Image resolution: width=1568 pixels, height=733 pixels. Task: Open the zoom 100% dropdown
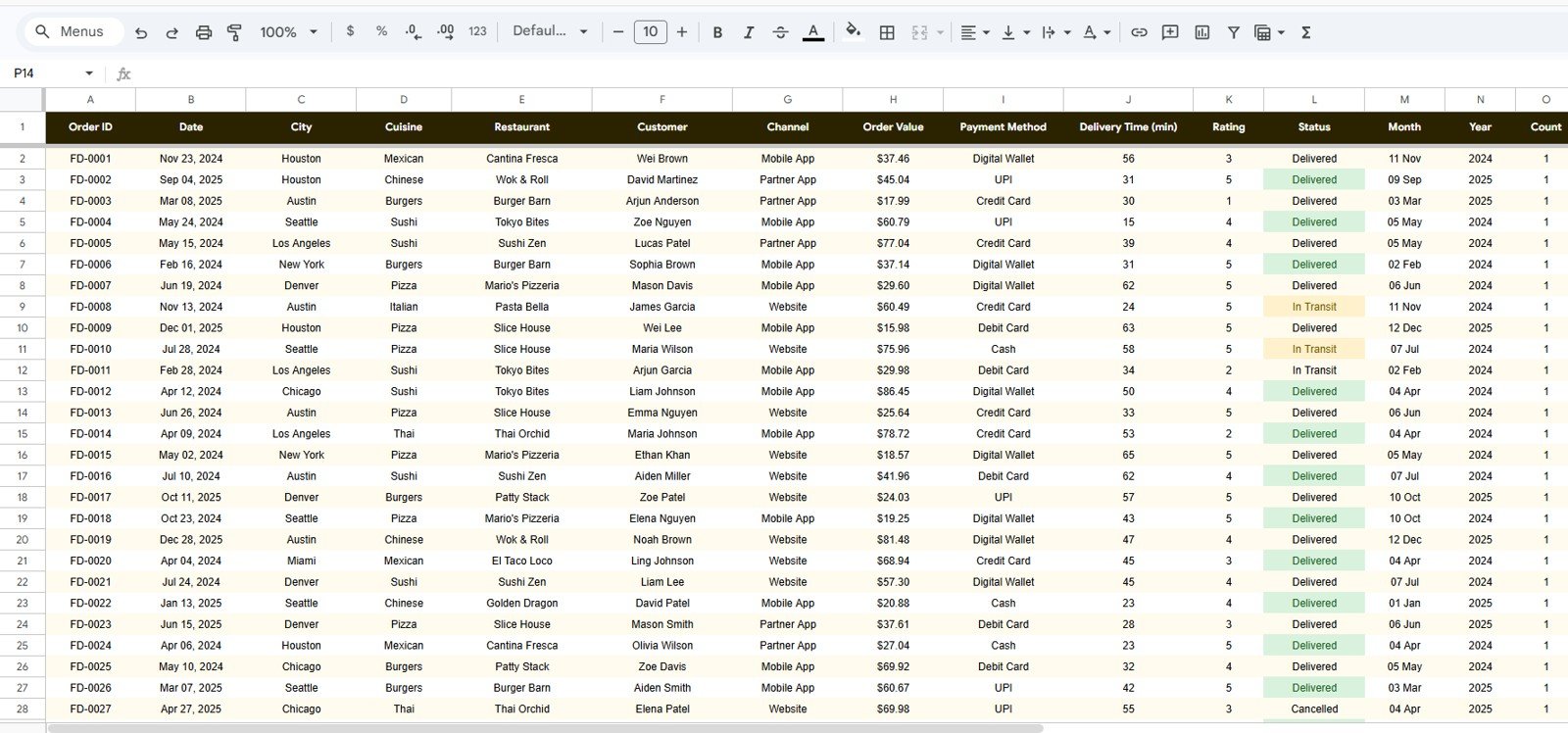tap(288, 32)
